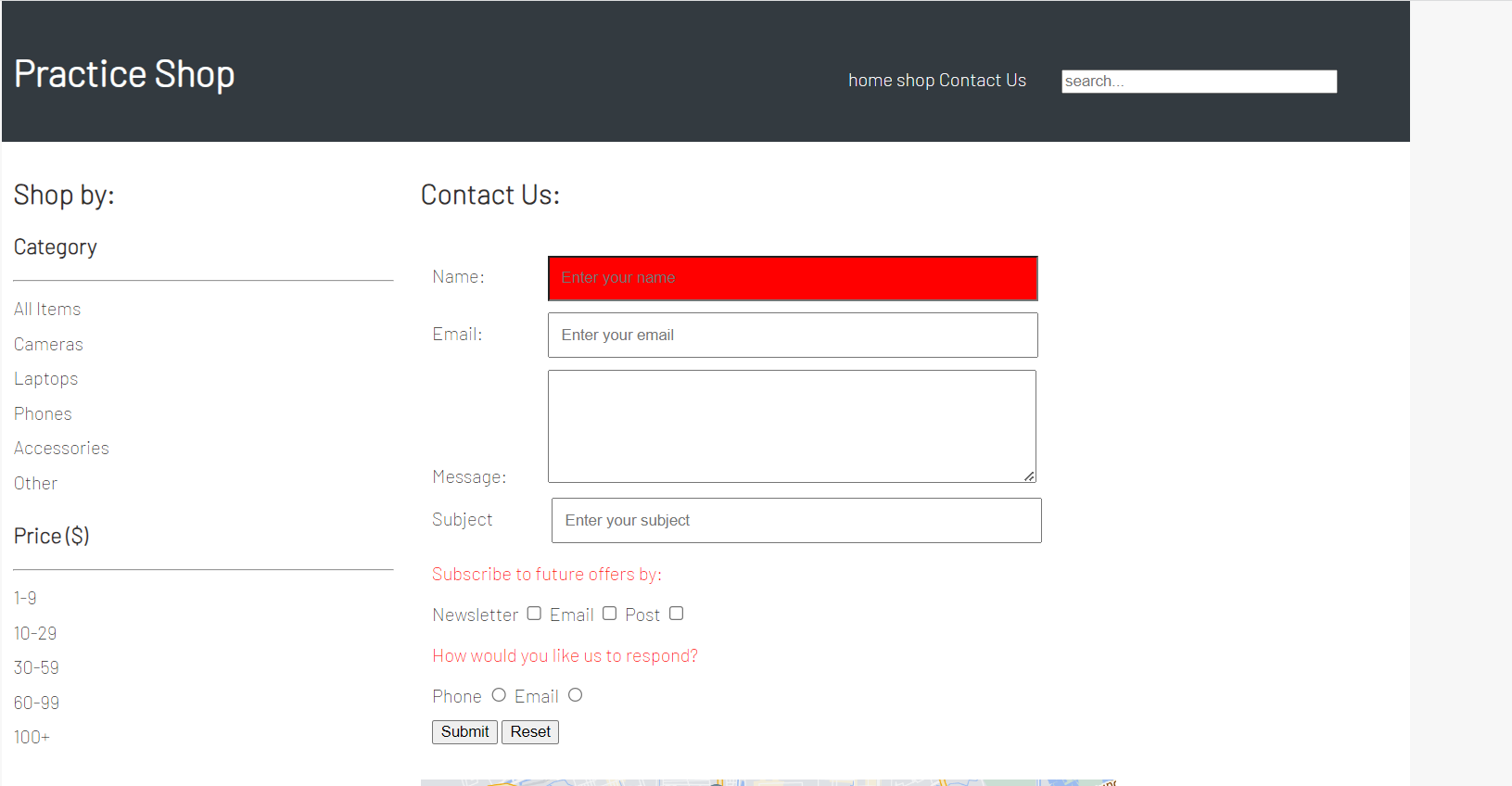Filter products priced 100 and above
This screenshot has height=786, width=1512.
coord(32,736)
